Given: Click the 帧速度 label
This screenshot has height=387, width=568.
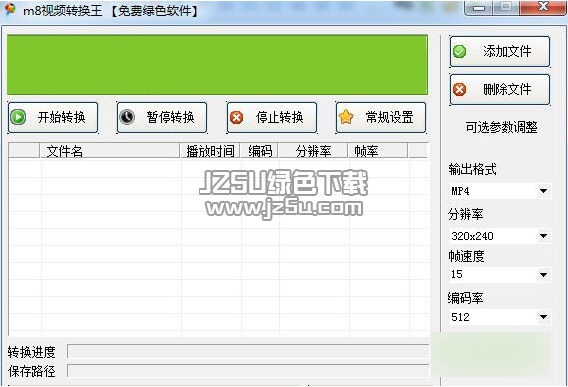Looking at the screenshot, I should tap(466, 256).
